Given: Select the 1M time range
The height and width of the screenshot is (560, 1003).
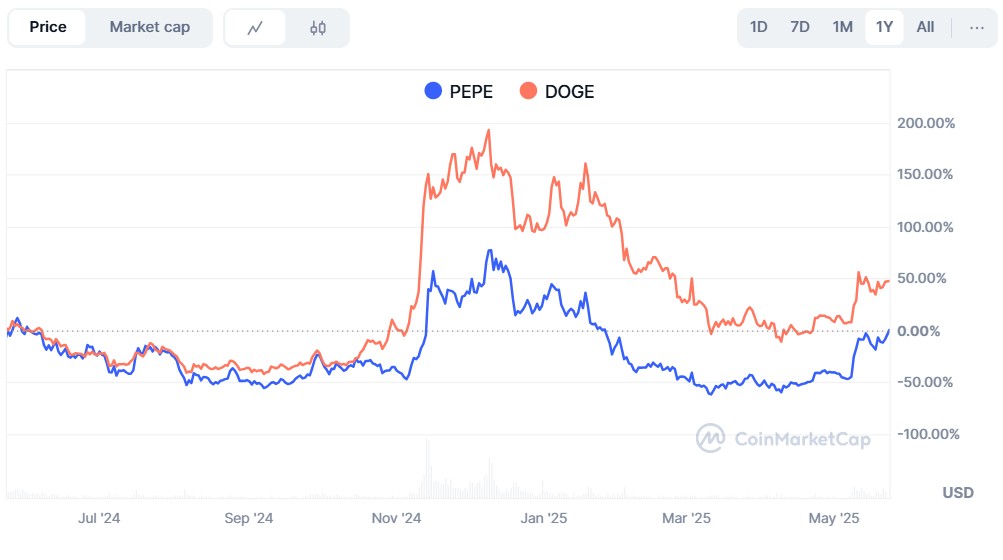Looking at the screenshot, I should (842, 27).
